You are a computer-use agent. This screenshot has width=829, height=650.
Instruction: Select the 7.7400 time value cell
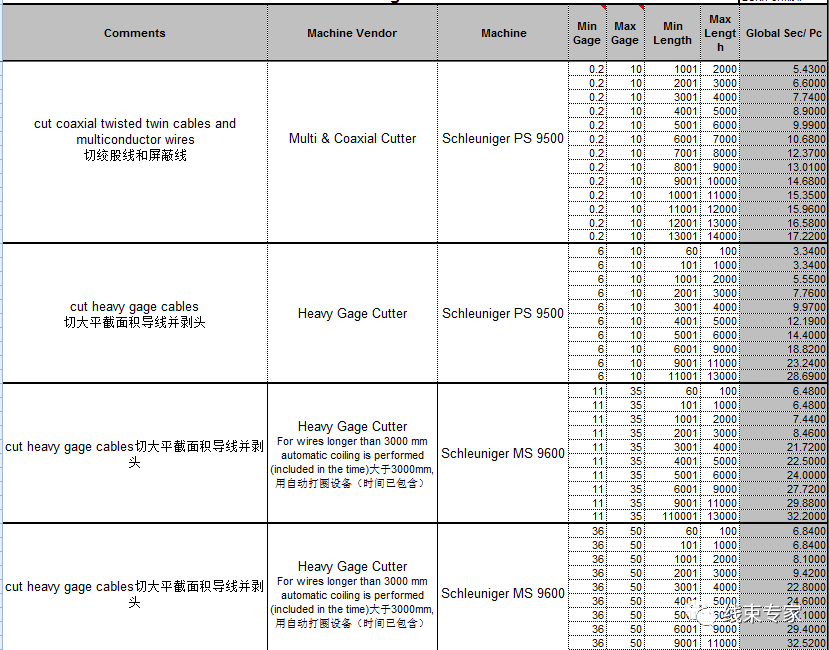click(784, 97)
